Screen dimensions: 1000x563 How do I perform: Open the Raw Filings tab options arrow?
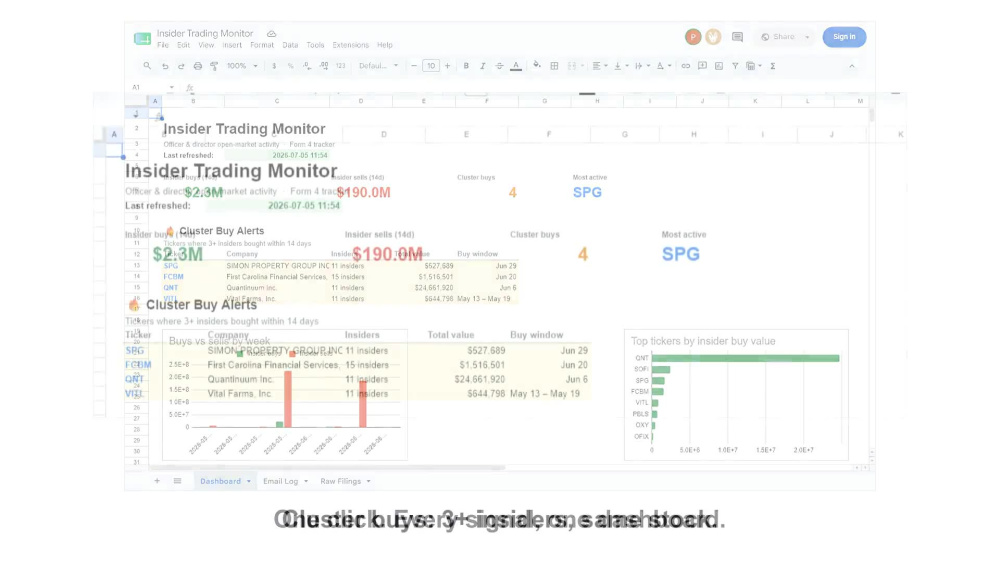369,481
